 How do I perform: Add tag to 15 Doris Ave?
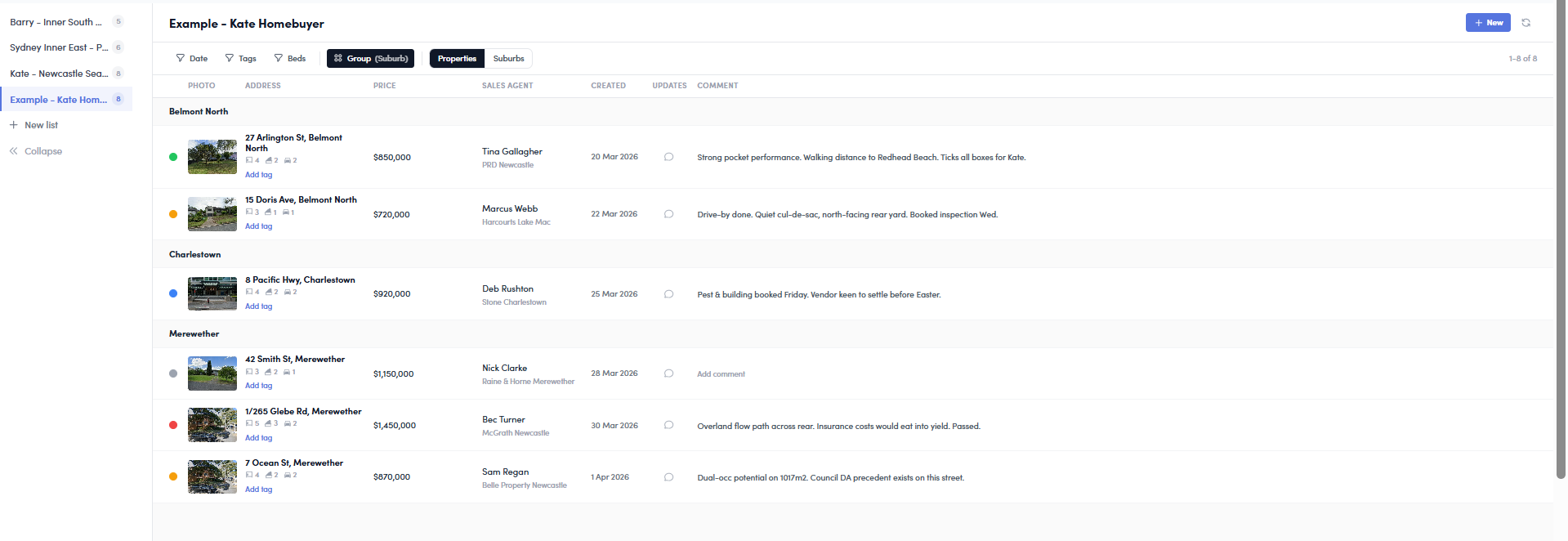tap(259, 226)
